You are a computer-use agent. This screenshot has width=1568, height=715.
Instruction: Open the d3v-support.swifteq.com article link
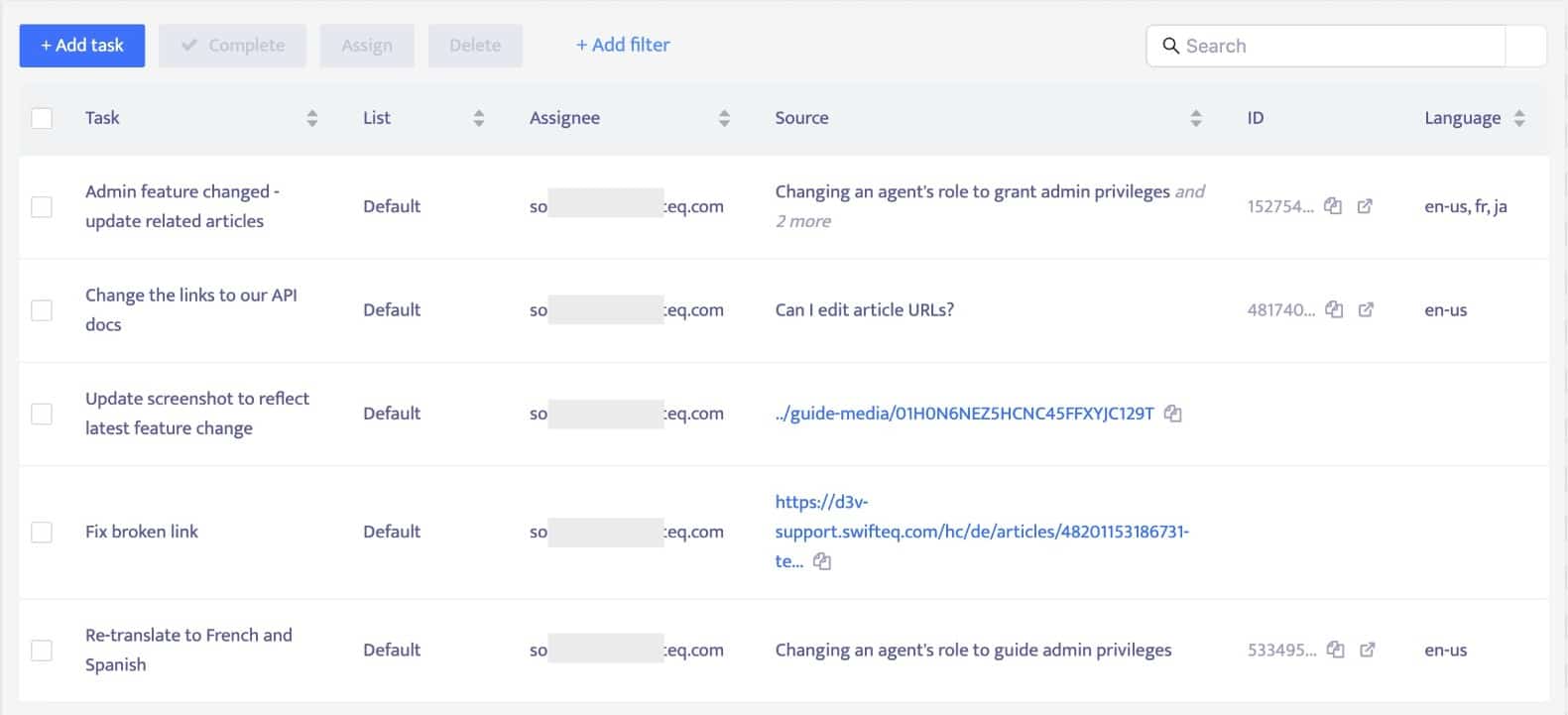point(982,532)
